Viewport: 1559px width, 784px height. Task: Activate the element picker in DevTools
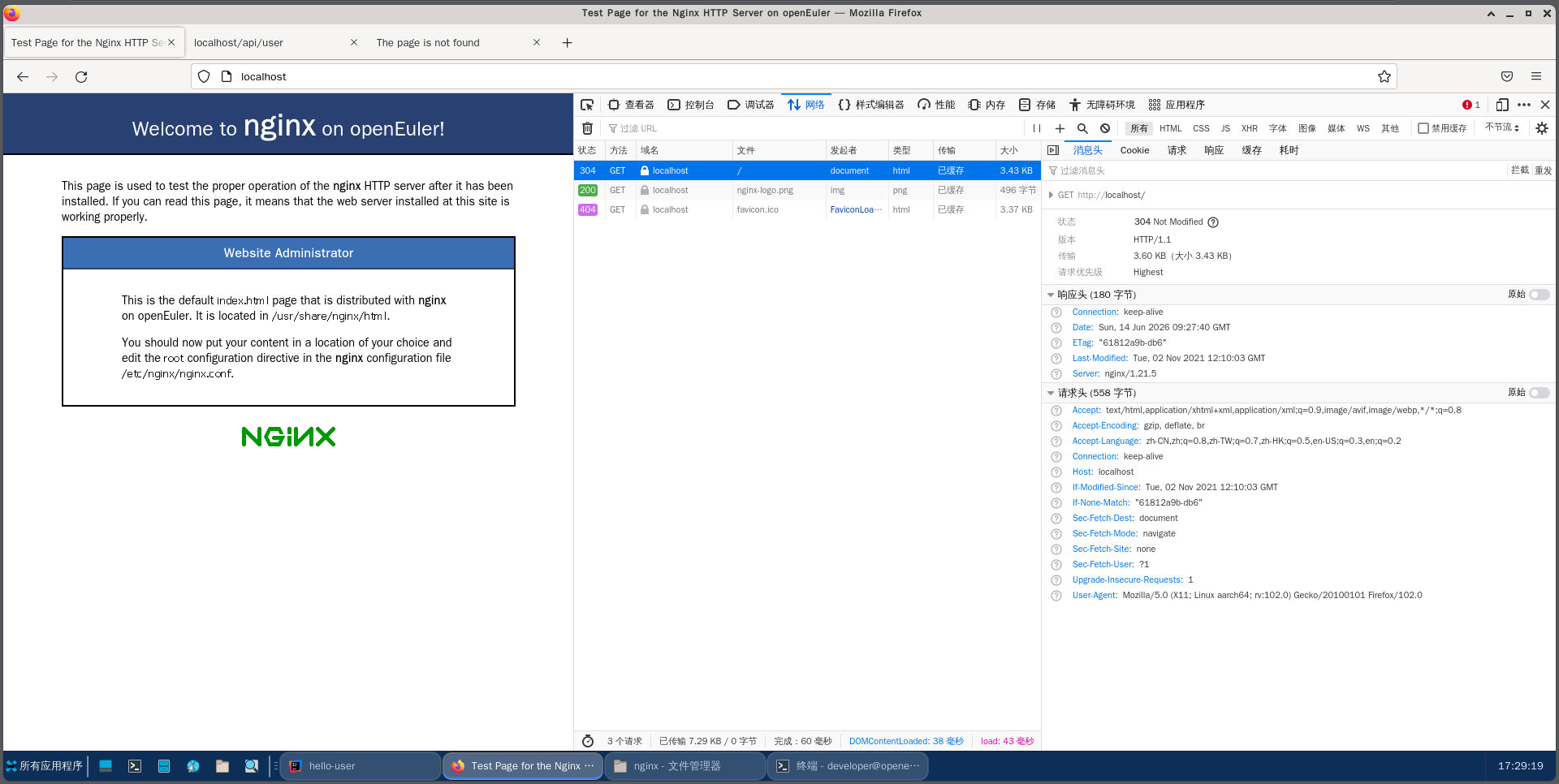click(x=587, y=105)
